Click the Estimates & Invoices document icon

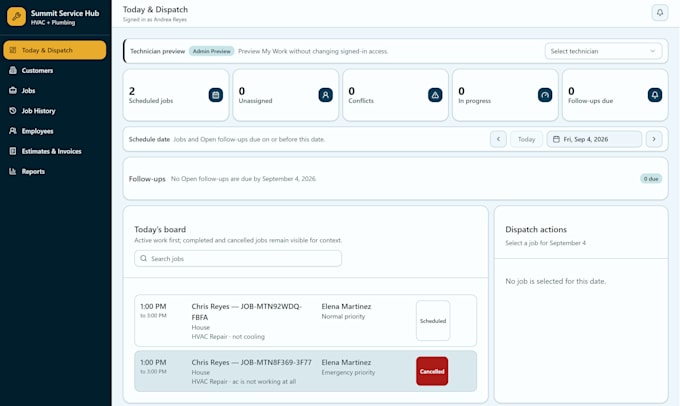point(13,151)
